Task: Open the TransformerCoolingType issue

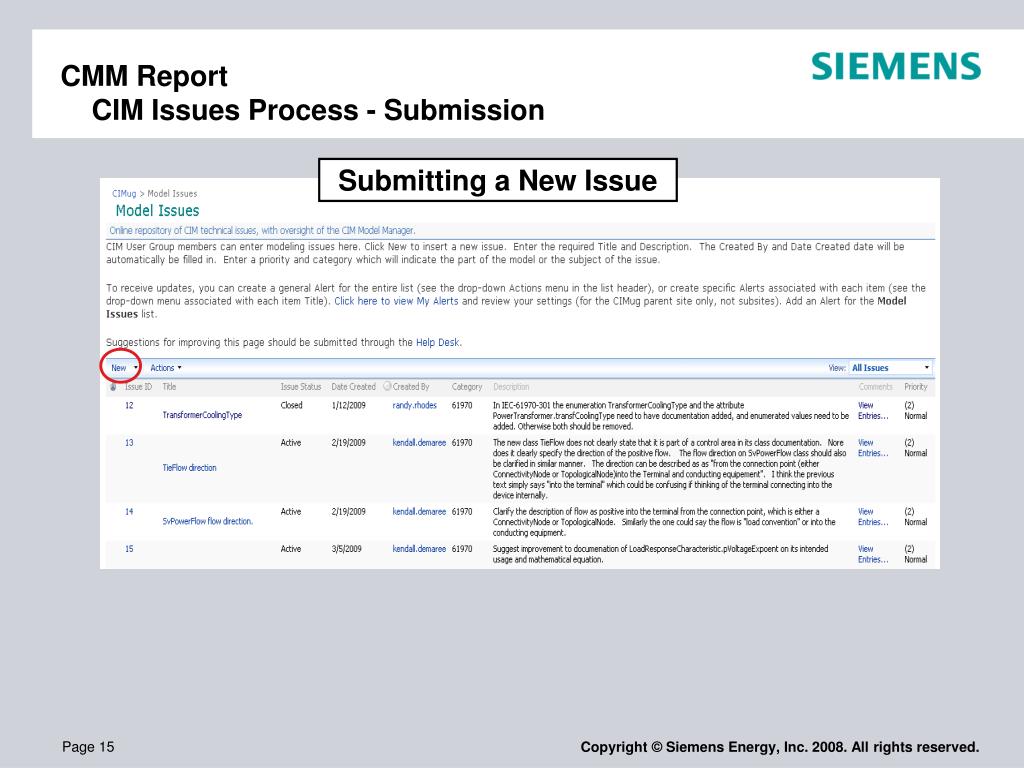Action: [202, 415]
